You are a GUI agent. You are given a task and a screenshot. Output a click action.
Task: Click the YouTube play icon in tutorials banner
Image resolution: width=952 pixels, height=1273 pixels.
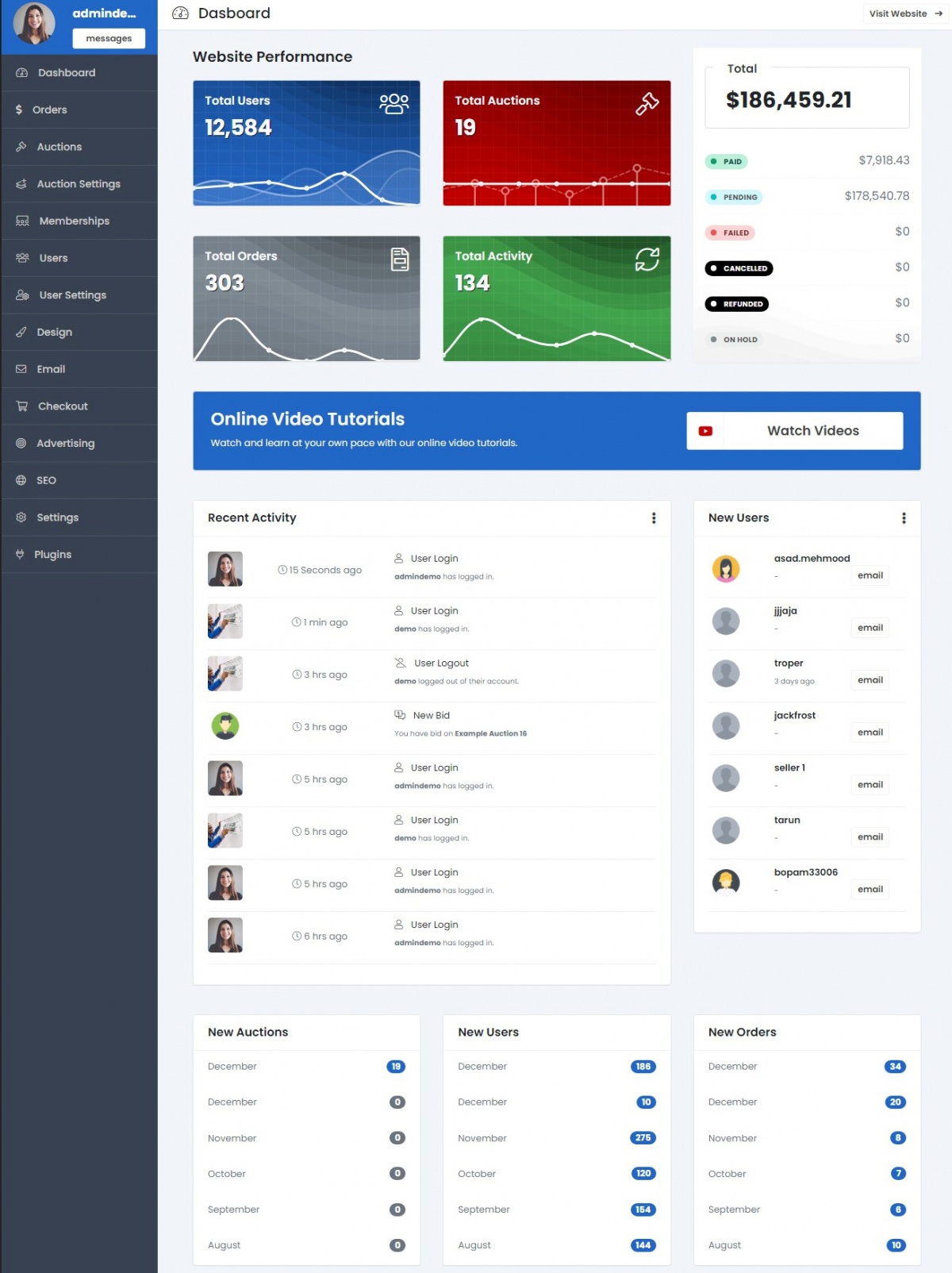click(x=705, y=431)
